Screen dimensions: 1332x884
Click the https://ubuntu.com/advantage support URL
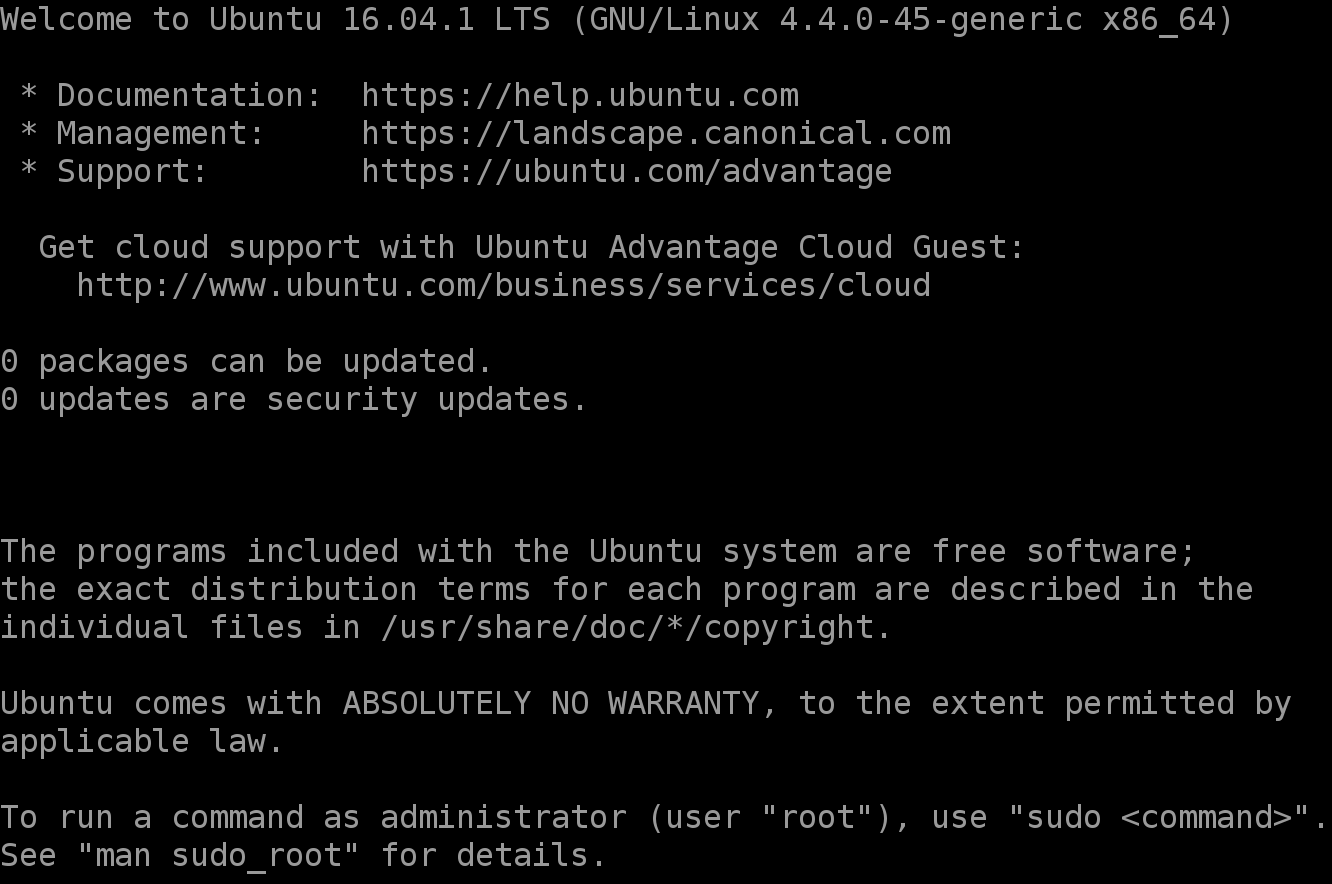pyautogui.click(x=627, y=172)
